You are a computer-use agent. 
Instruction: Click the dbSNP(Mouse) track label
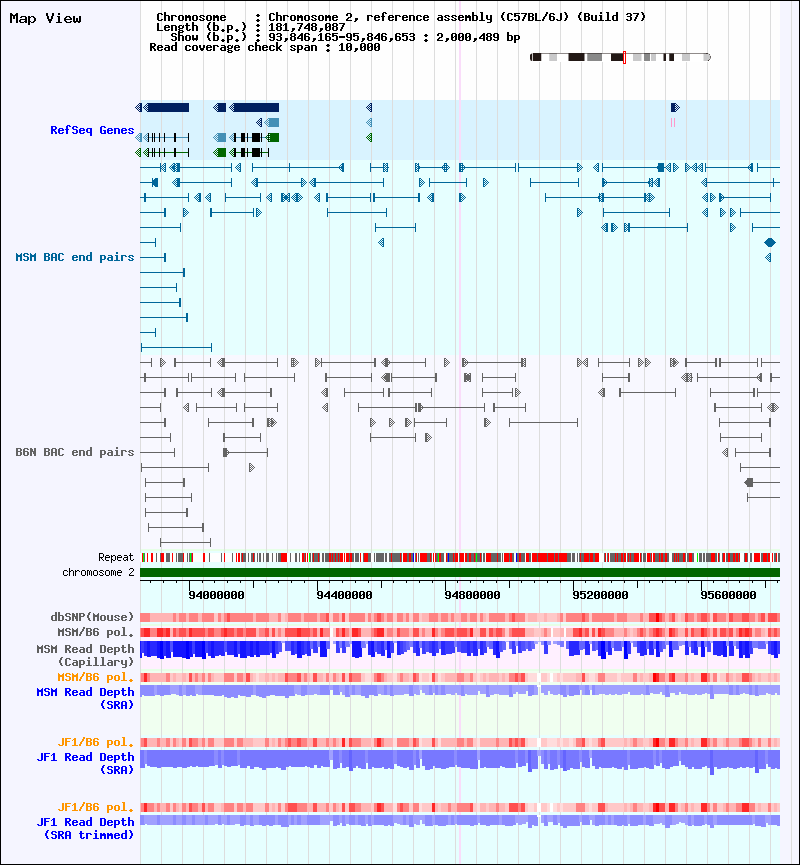pos(92,617)
